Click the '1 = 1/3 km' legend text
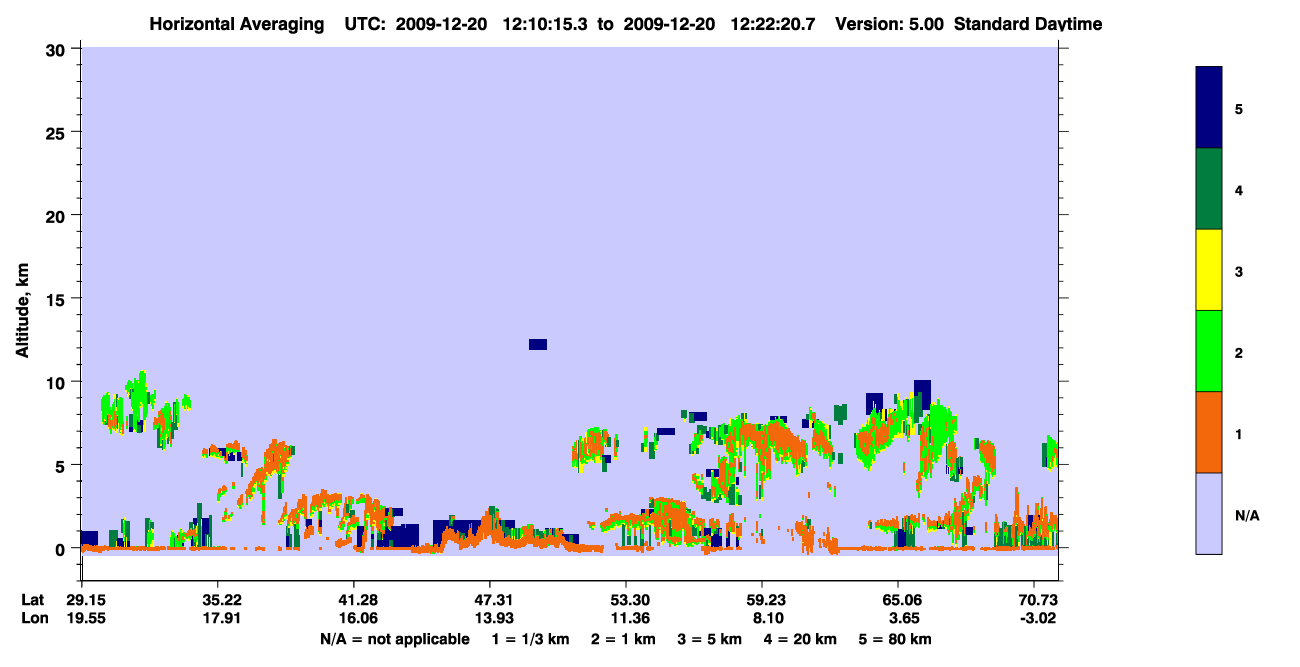The width and height of the screenshot is (1300, 667). [x=531, y=639]
